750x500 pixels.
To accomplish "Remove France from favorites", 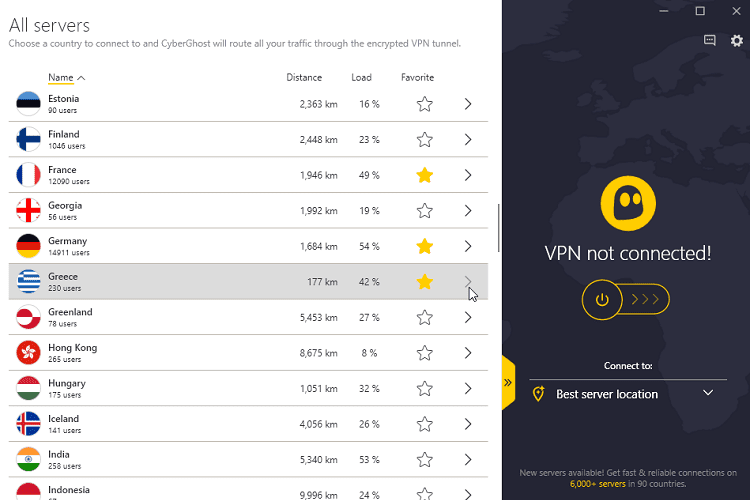I will pyautogui.click(x=425, y=175).
